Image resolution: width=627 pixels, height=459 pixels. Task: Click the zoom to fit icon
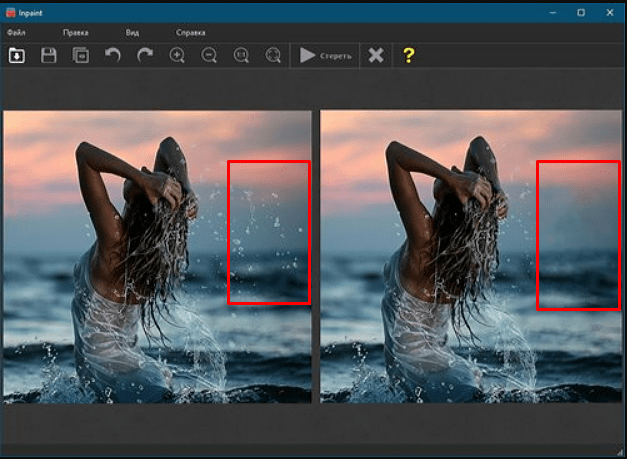273,56
